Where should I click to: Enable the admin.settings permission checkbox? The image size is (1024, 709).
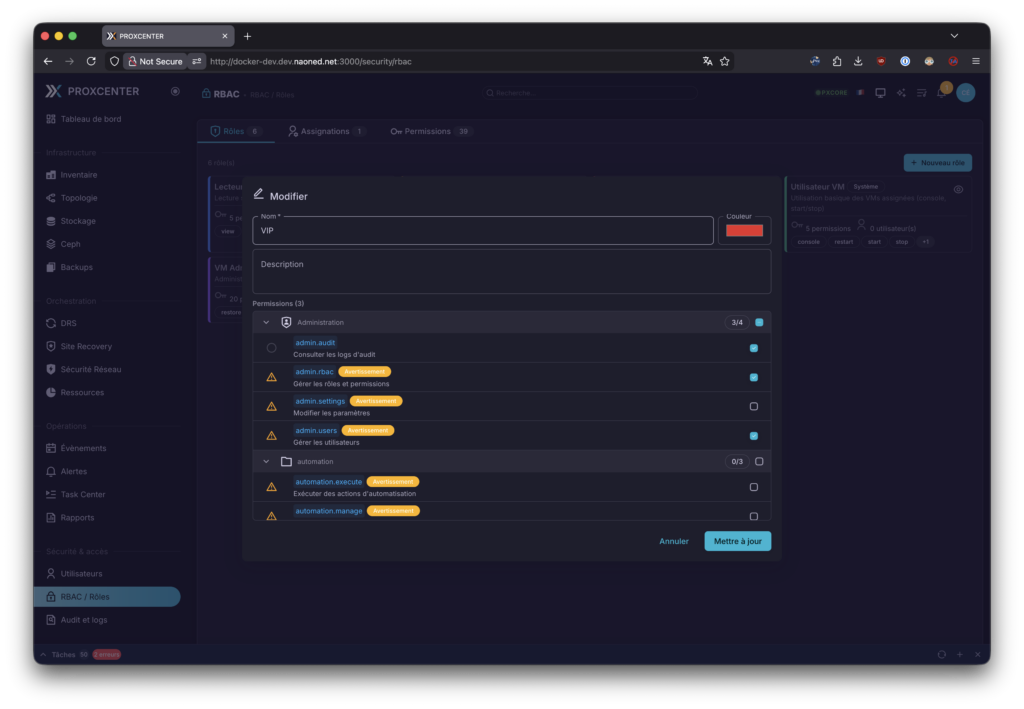point(754,406)
